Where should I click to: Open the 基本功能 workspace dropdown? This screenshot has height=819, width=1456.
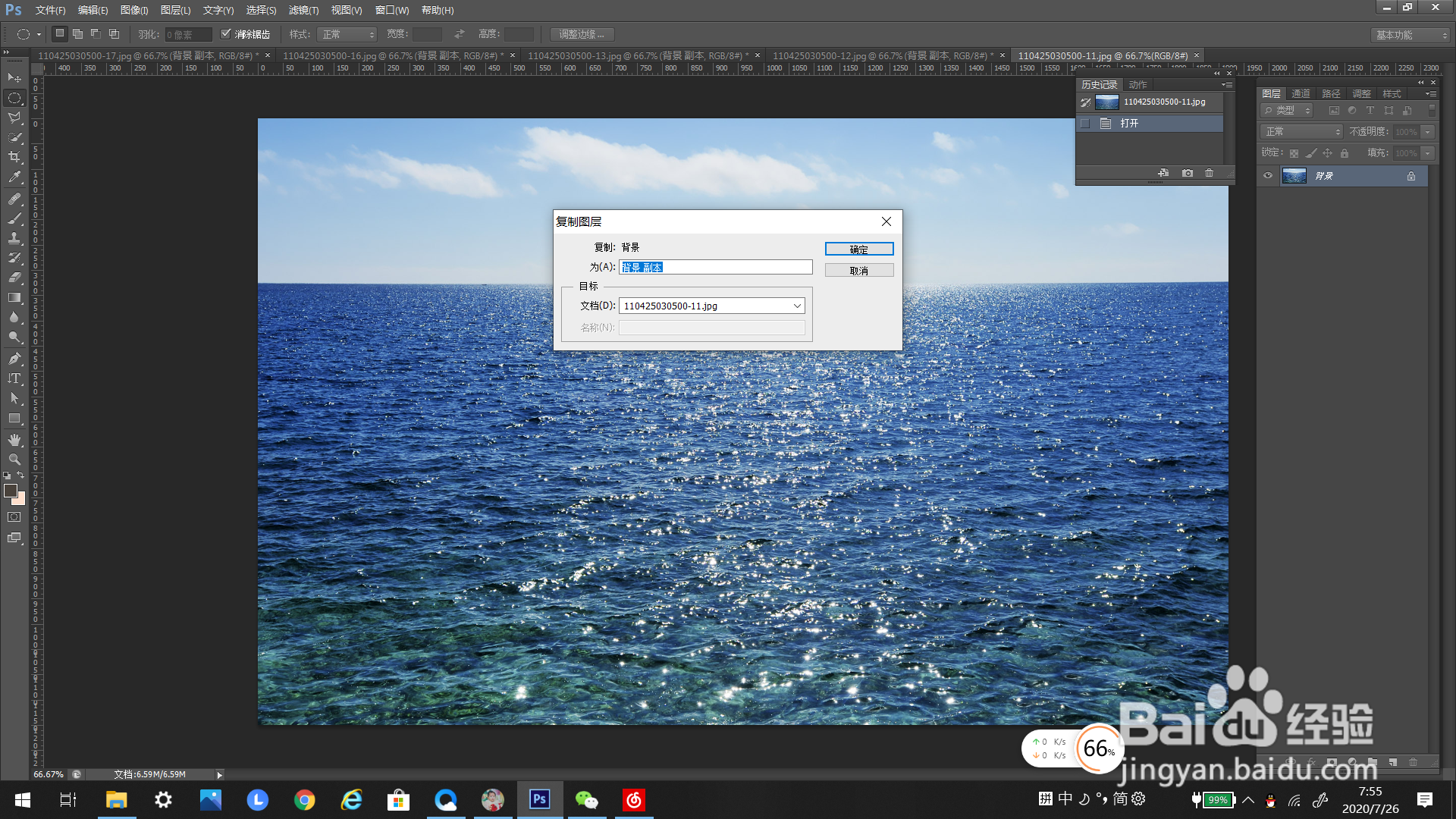(x=1410, y=35)
